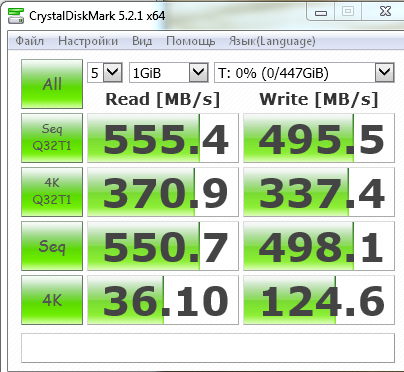Close the CrystalDiskMark window
404x372 pixels.
click(385, 12)
